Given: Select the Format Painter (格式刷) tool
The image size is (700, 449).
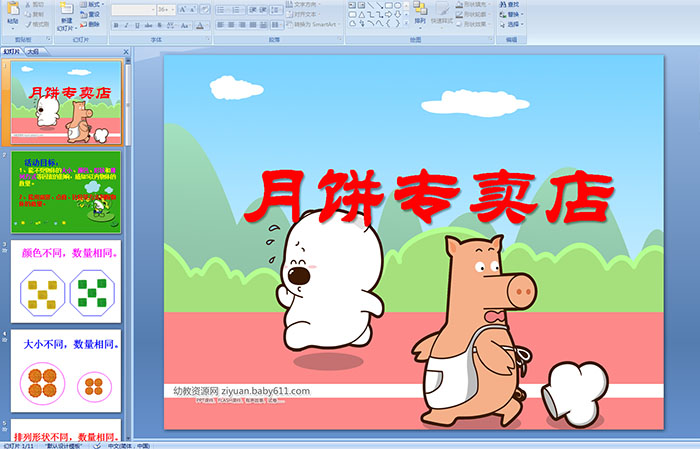Looking at the screenshot, I should [38, 24].
